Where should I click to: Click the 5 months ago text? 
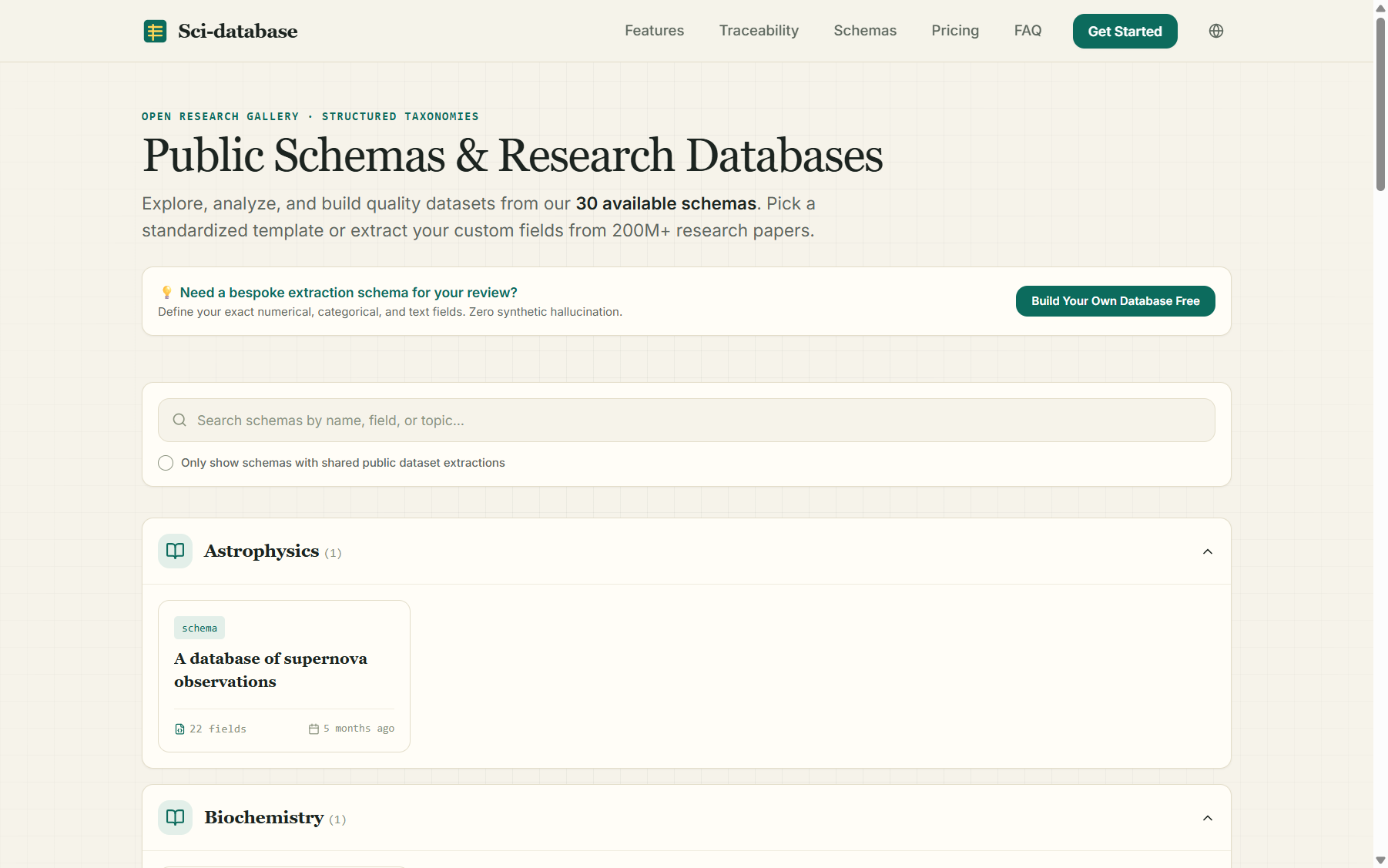pos(359,729)
